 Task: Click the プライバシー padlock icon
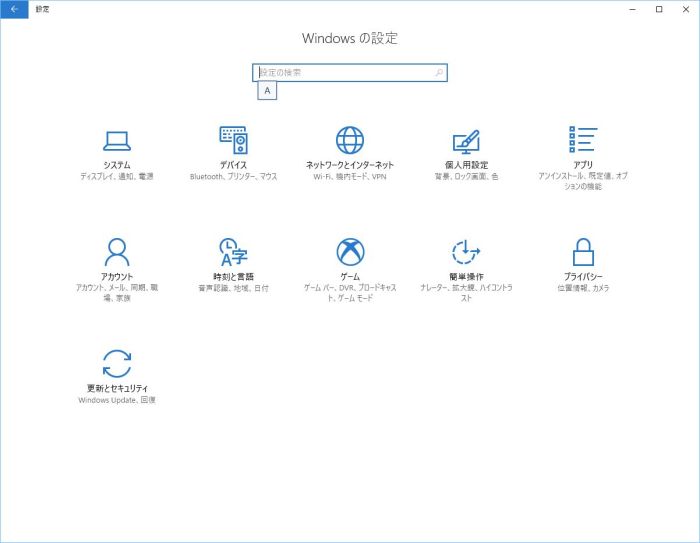583,251
